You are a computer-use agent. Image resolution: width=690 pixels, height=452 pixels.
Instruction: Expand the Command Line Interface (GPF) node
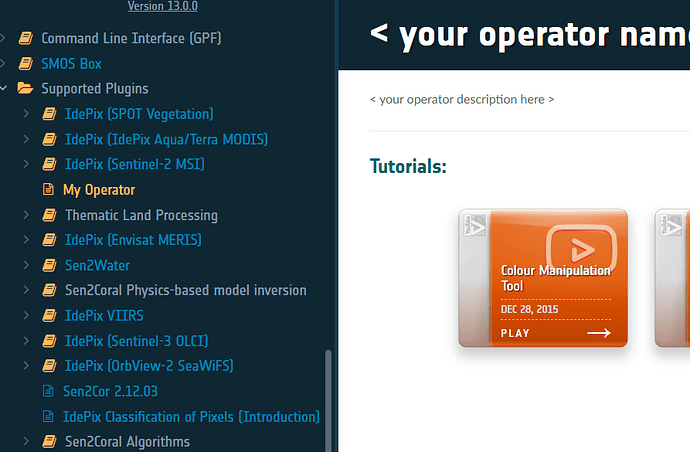coord(3,38)
